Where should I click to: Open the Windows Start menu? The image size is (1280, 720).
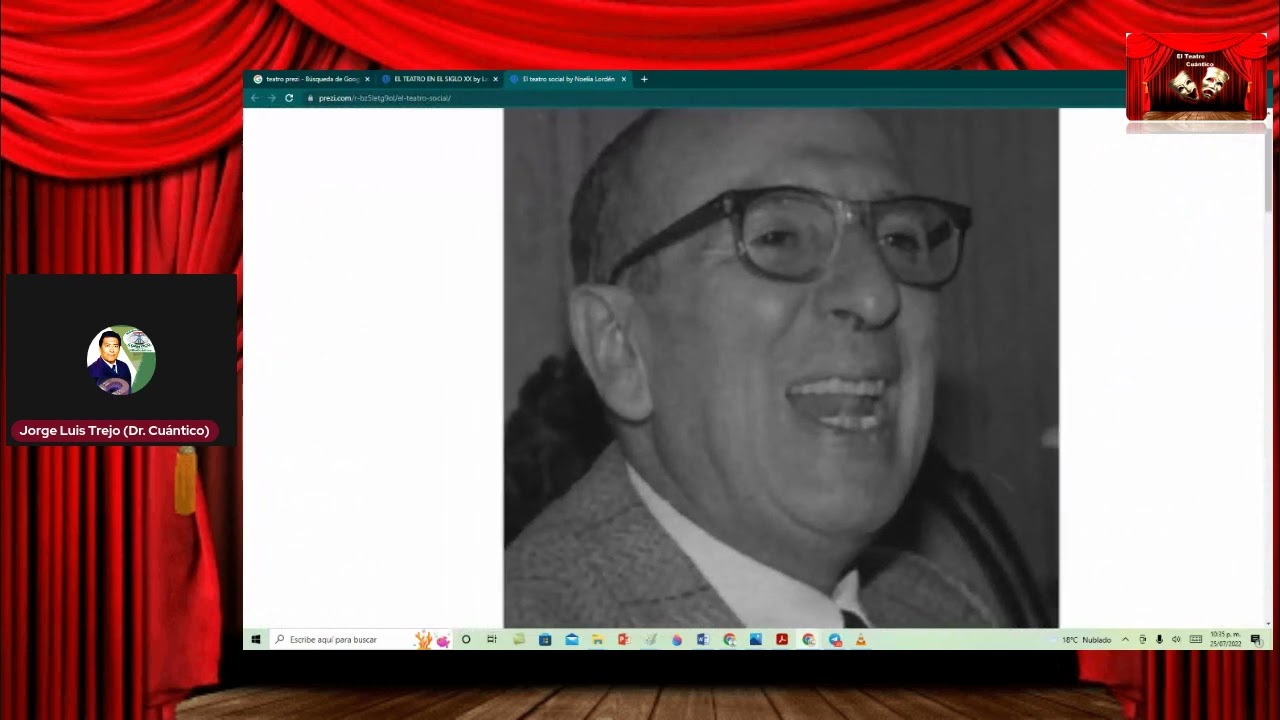[256, 640]
